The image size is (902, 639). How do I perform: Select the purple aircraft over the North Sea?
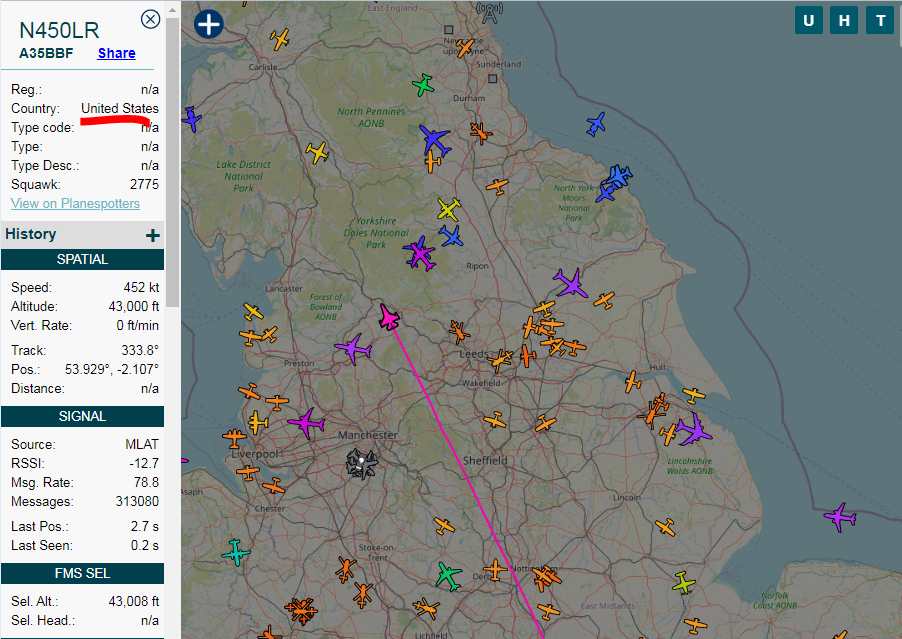pyautogui.click(x=840, y=517)
